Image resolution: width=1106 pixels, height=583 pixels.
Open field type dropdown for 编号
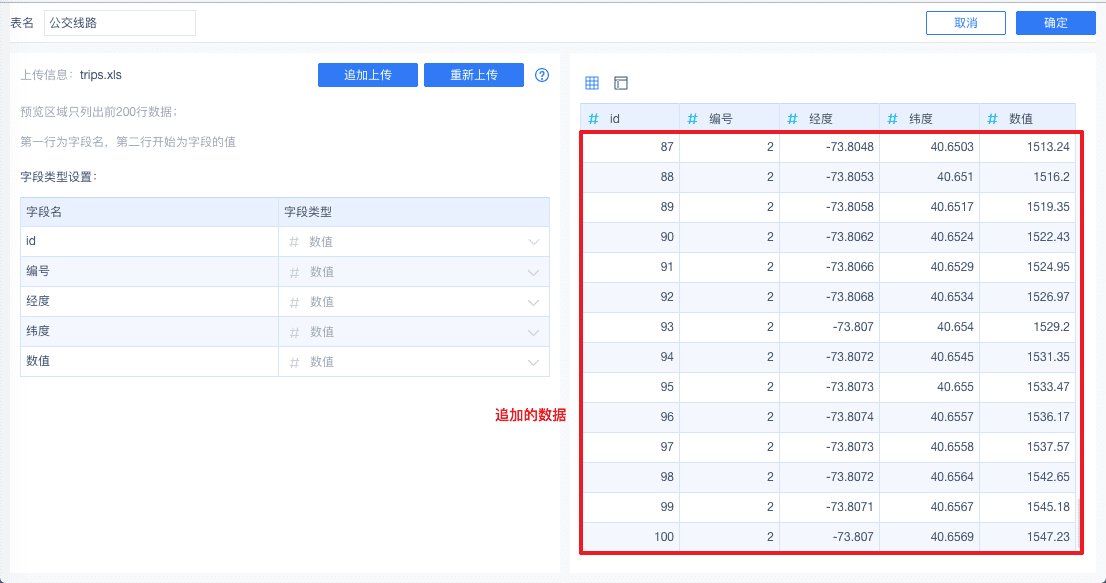click(x=534, y=272)
